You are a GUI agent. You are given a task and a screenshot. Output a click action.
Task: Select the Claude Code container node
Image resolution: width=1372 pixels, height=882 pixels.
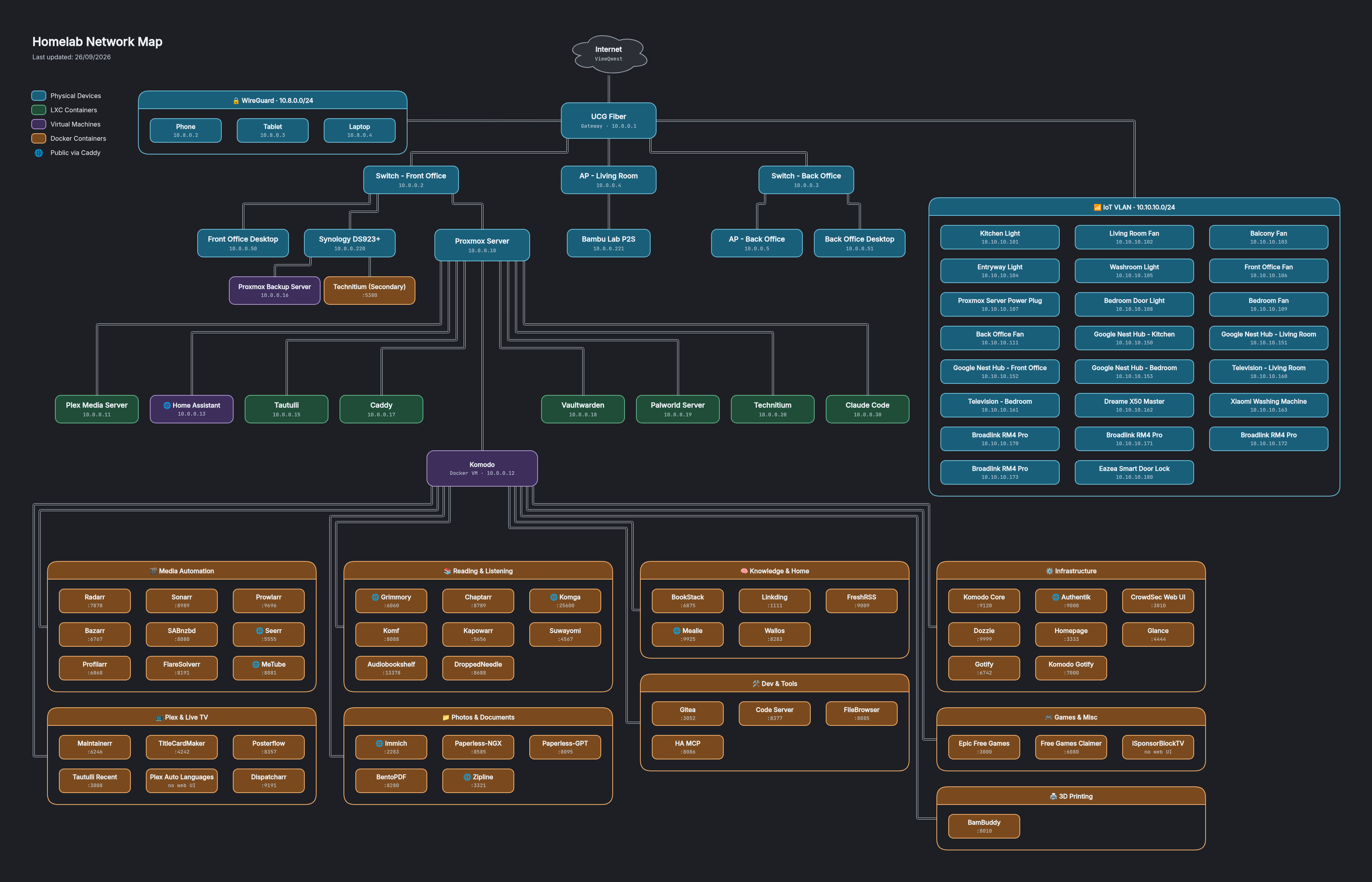868,409
